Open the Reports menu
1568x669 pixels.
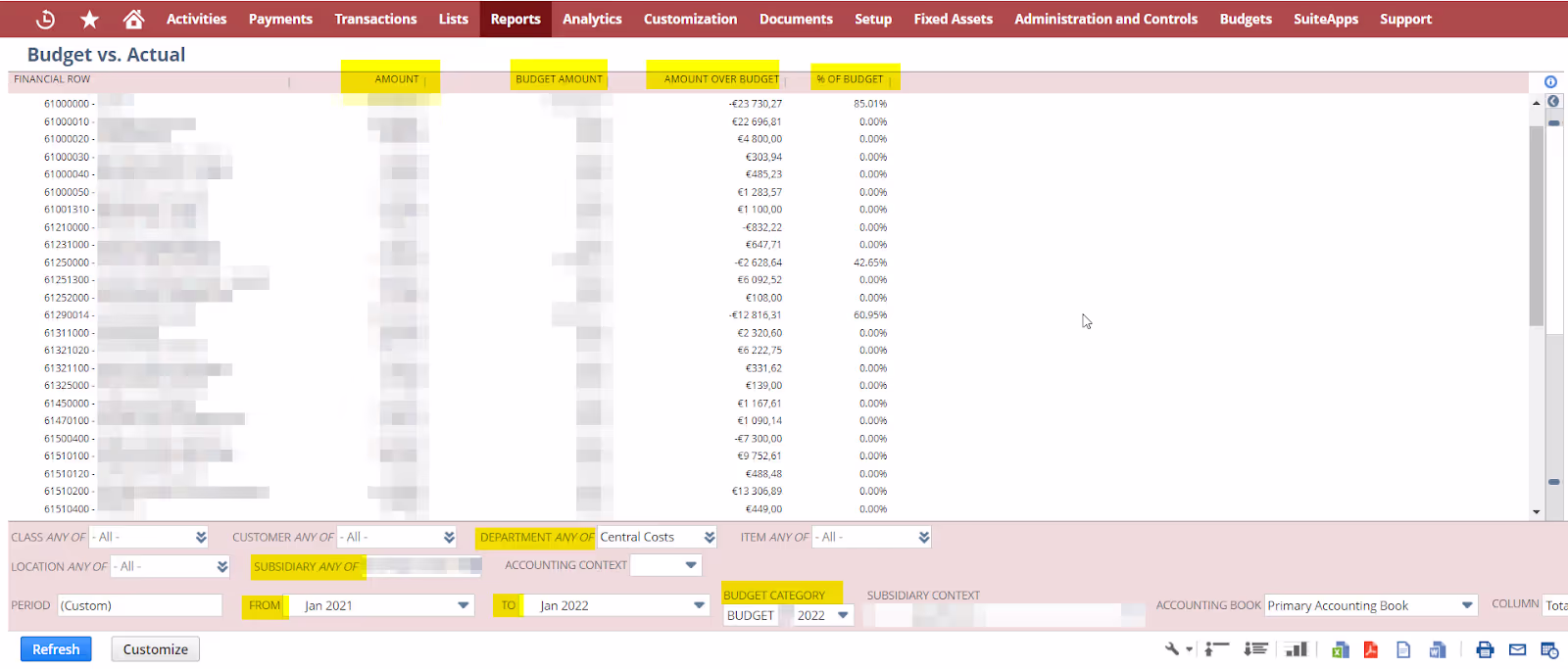515,19
